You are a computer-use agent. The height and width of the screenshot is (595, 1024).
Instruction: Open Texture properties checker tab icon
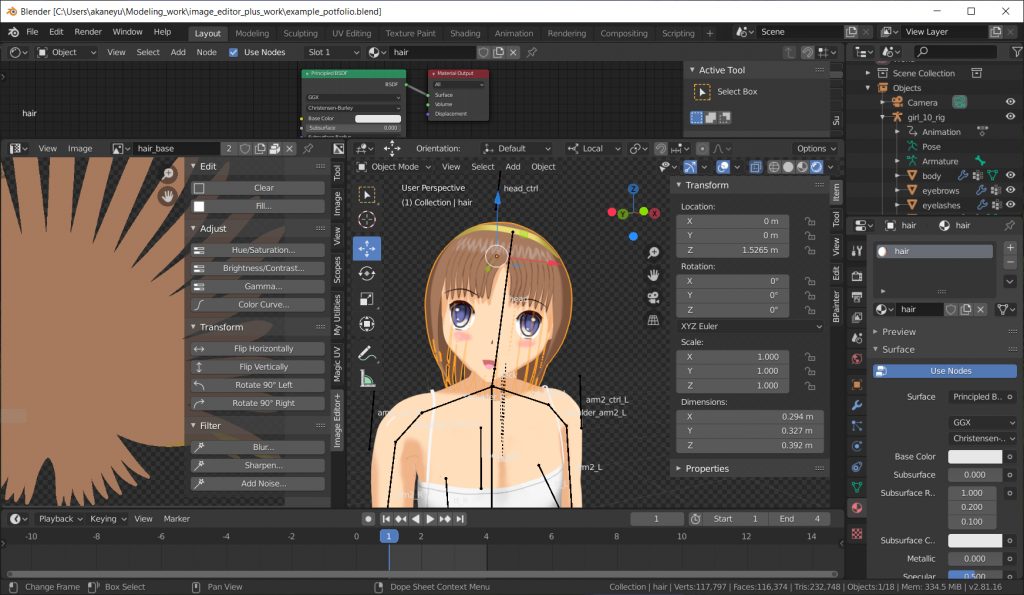tap(857, 534)
